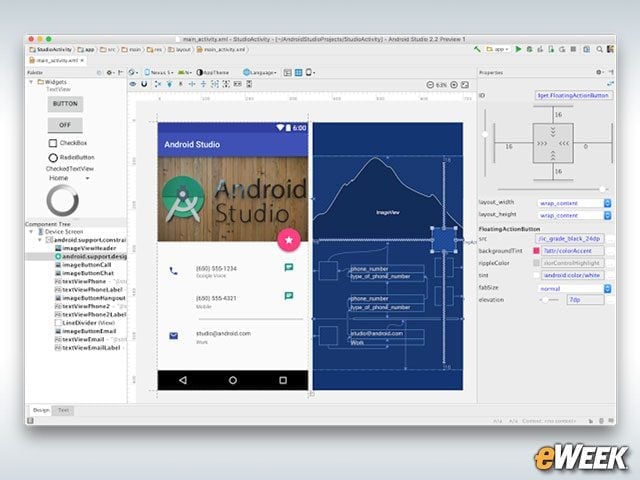640x480 pixels.
Task: Select main_activity.xml editor tab
Action: pyautogui.click(x=57, y=60)
